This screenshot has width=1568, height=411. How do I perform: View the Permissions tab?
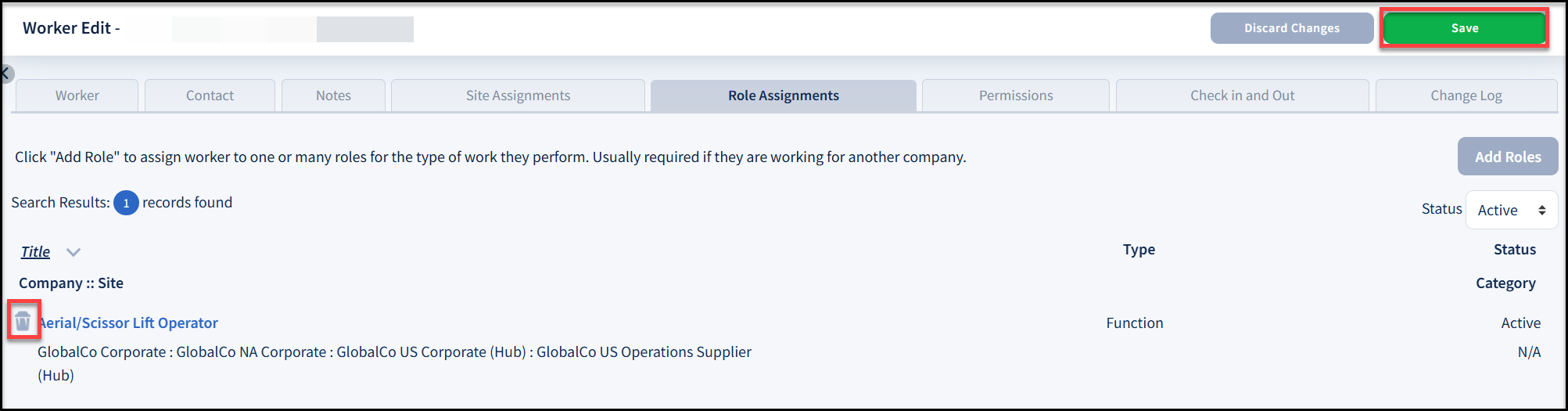pos(1015,96)
